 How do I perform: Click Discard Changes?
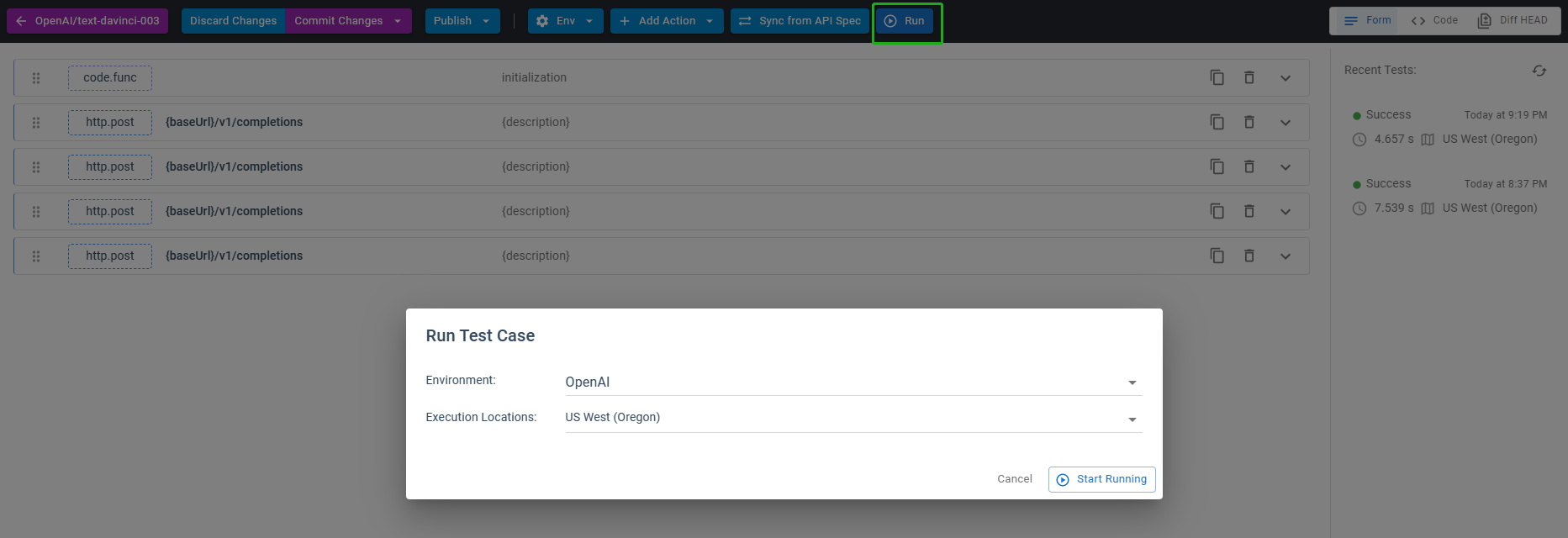tap(233, 21)
